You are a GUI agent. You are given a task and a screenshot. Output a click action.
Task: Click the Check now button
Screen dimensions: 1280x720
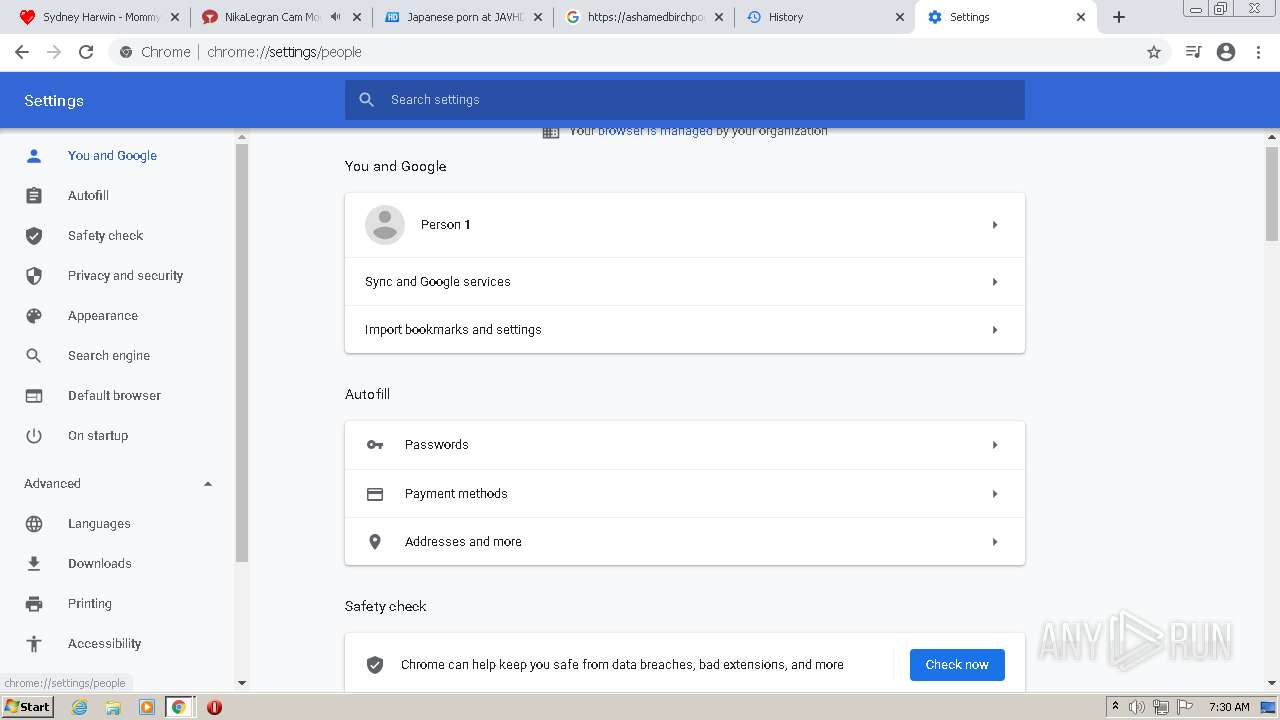[x=957, y=665]
